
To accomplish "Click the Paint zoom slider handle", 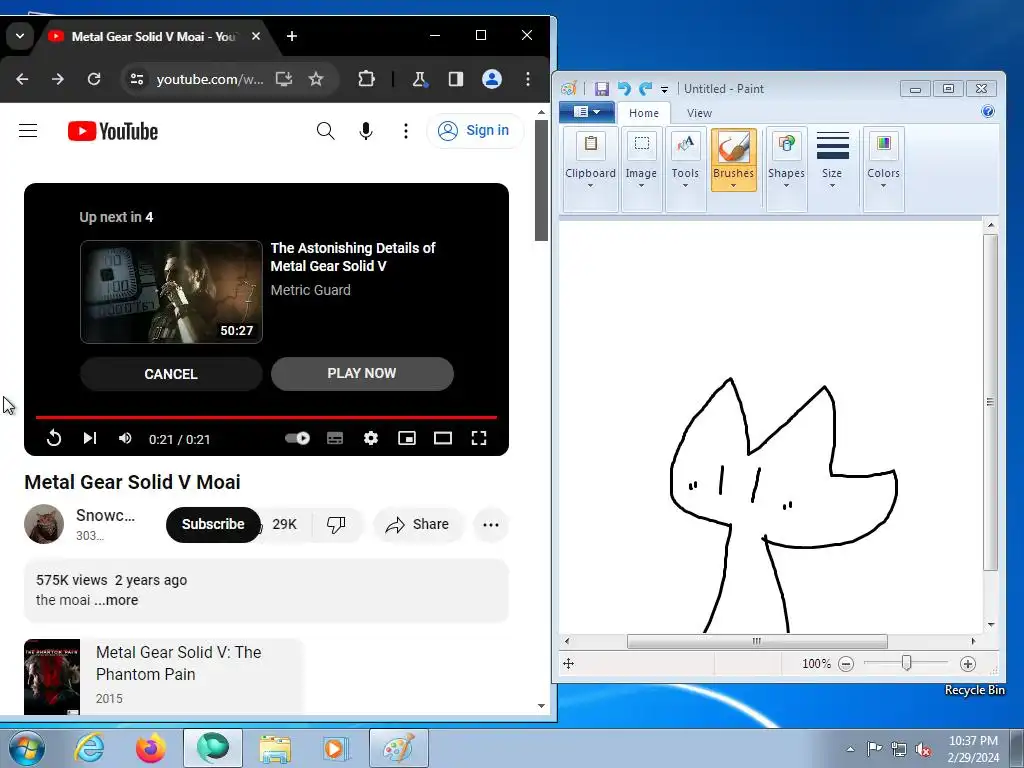I will click(x=906, y=664).
